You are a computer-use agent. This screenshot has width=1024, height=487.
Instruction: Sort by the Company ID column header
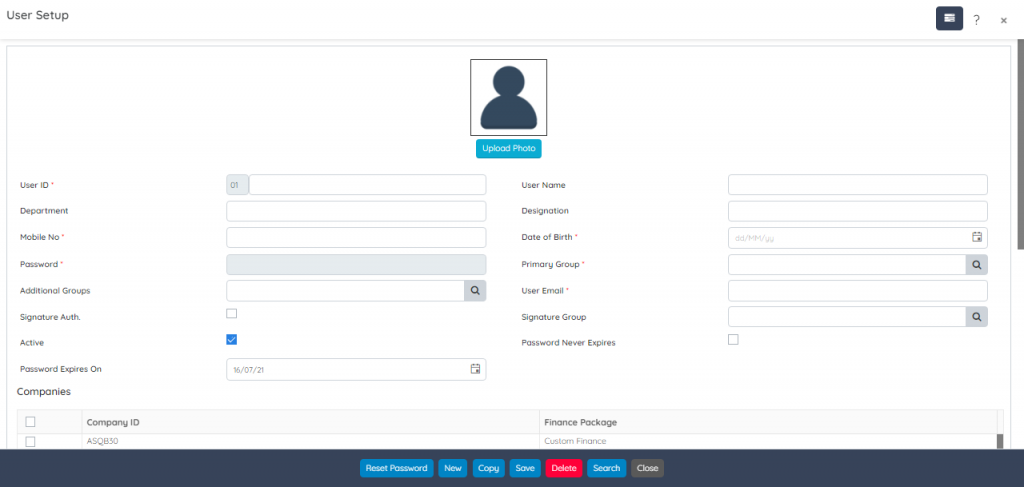[113, 423]
